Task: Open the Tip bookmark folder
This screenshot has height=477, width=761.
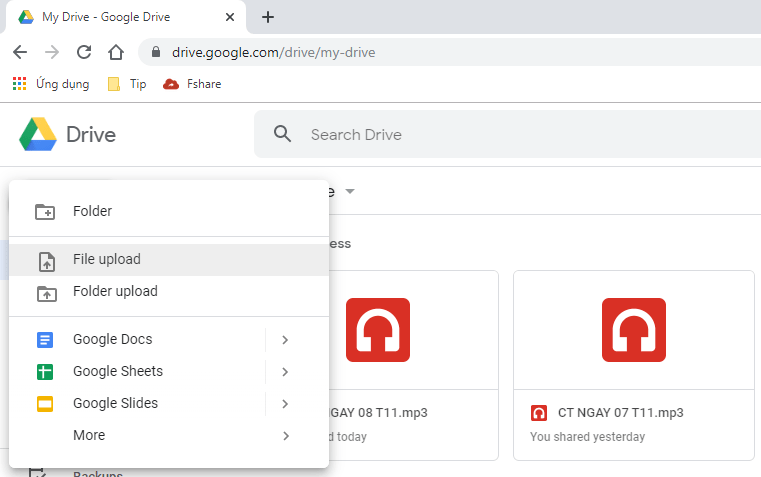Action: click(x=127, y=84)
